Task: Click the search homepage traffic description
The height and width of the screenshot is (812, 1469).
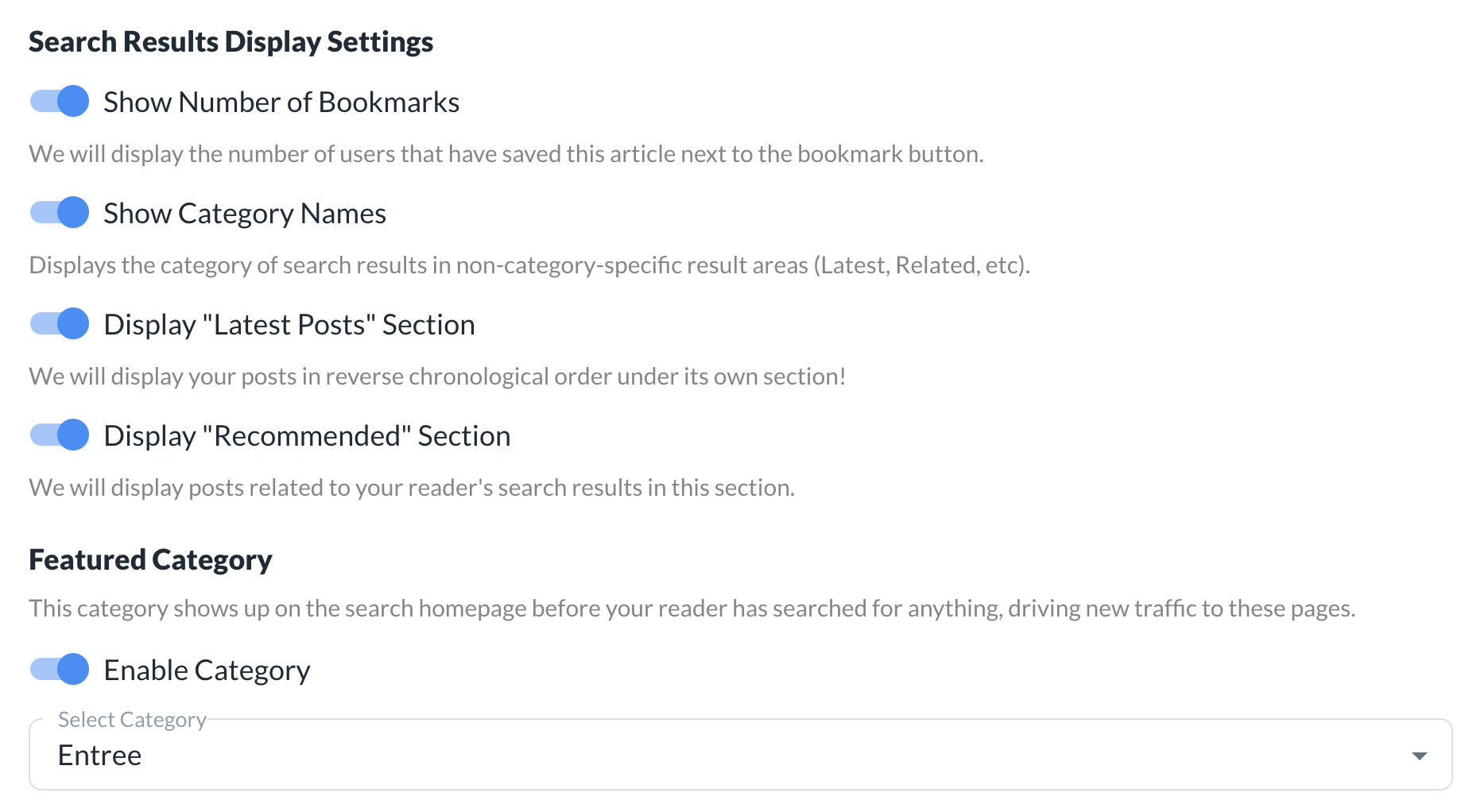Action: [x=692, y=608]
